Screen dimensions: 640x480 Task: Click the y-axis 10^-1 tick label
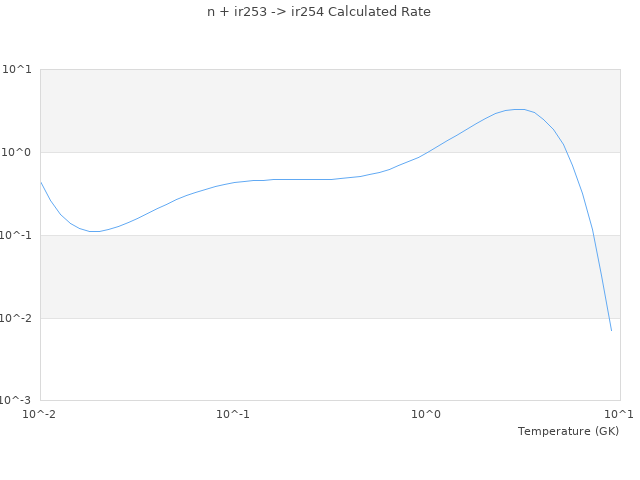point(15,235)
